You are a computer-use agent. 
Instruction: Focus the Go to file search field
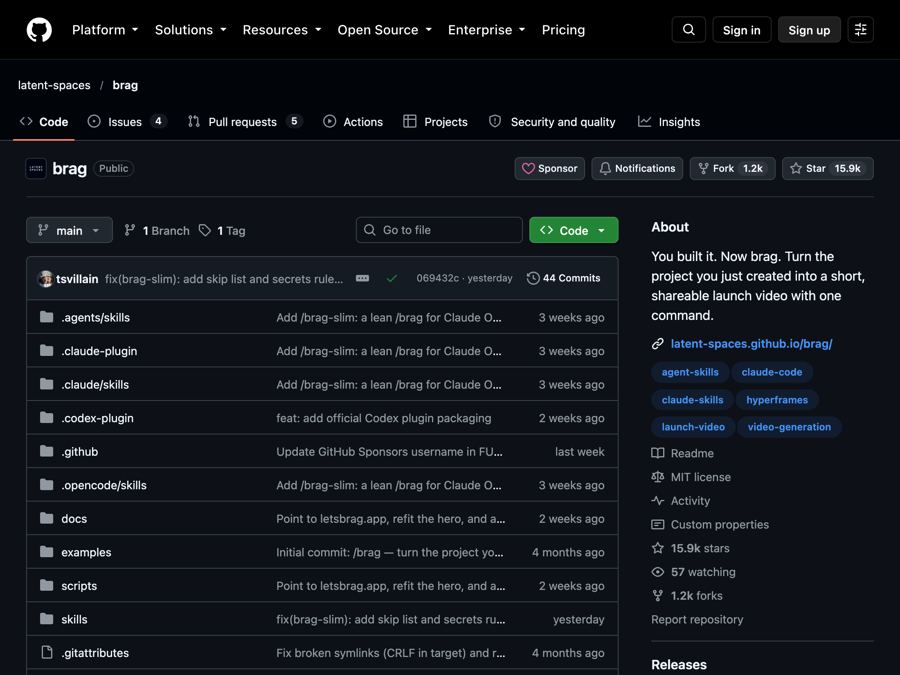pyautogui.click(x=439, y=230)
